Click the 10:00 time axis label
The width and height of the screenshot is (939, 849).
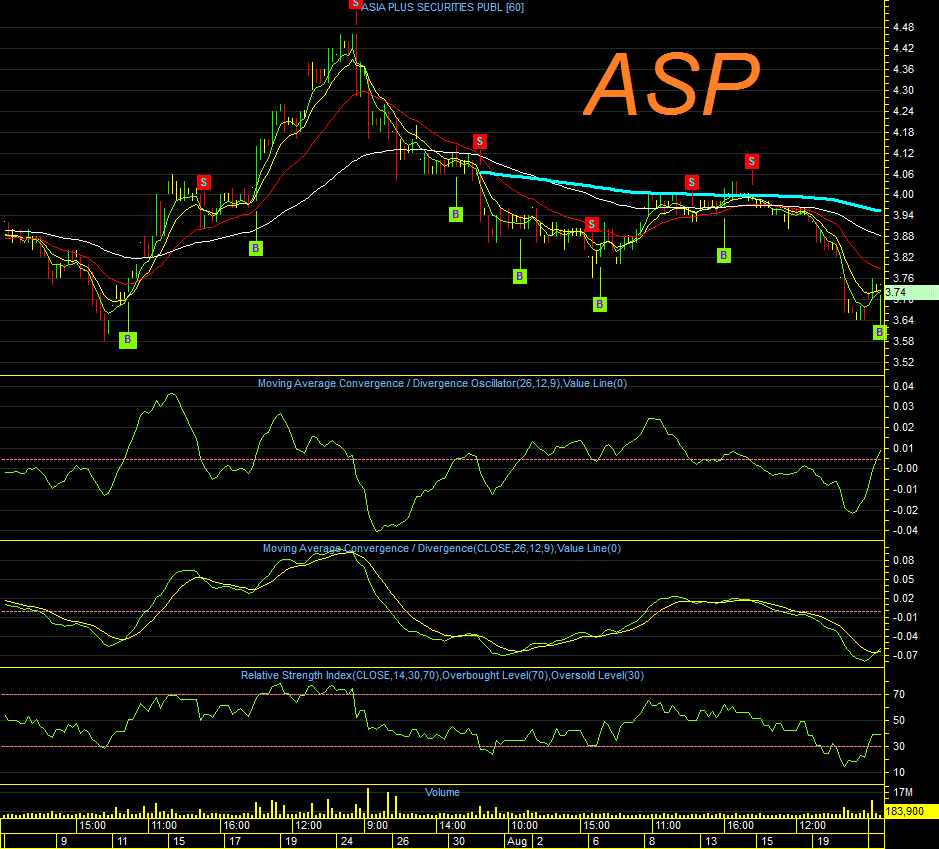coord(524,826)
